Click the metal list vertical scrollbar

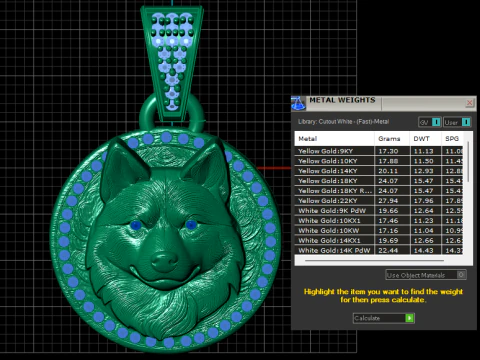(x=468, y=162)
